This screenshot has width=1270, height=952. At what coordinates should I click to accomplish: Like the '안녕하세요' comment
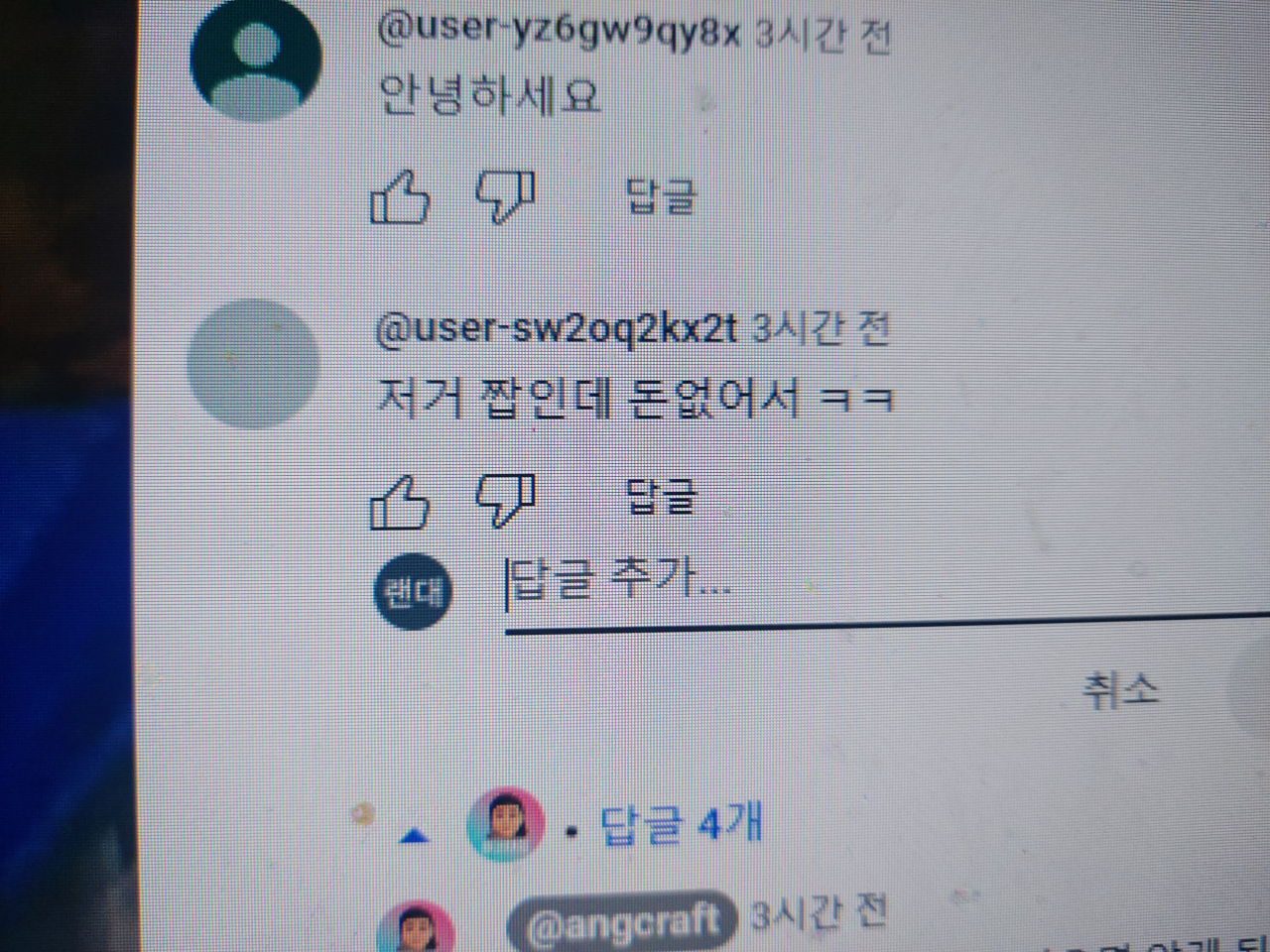pos(401,197)
